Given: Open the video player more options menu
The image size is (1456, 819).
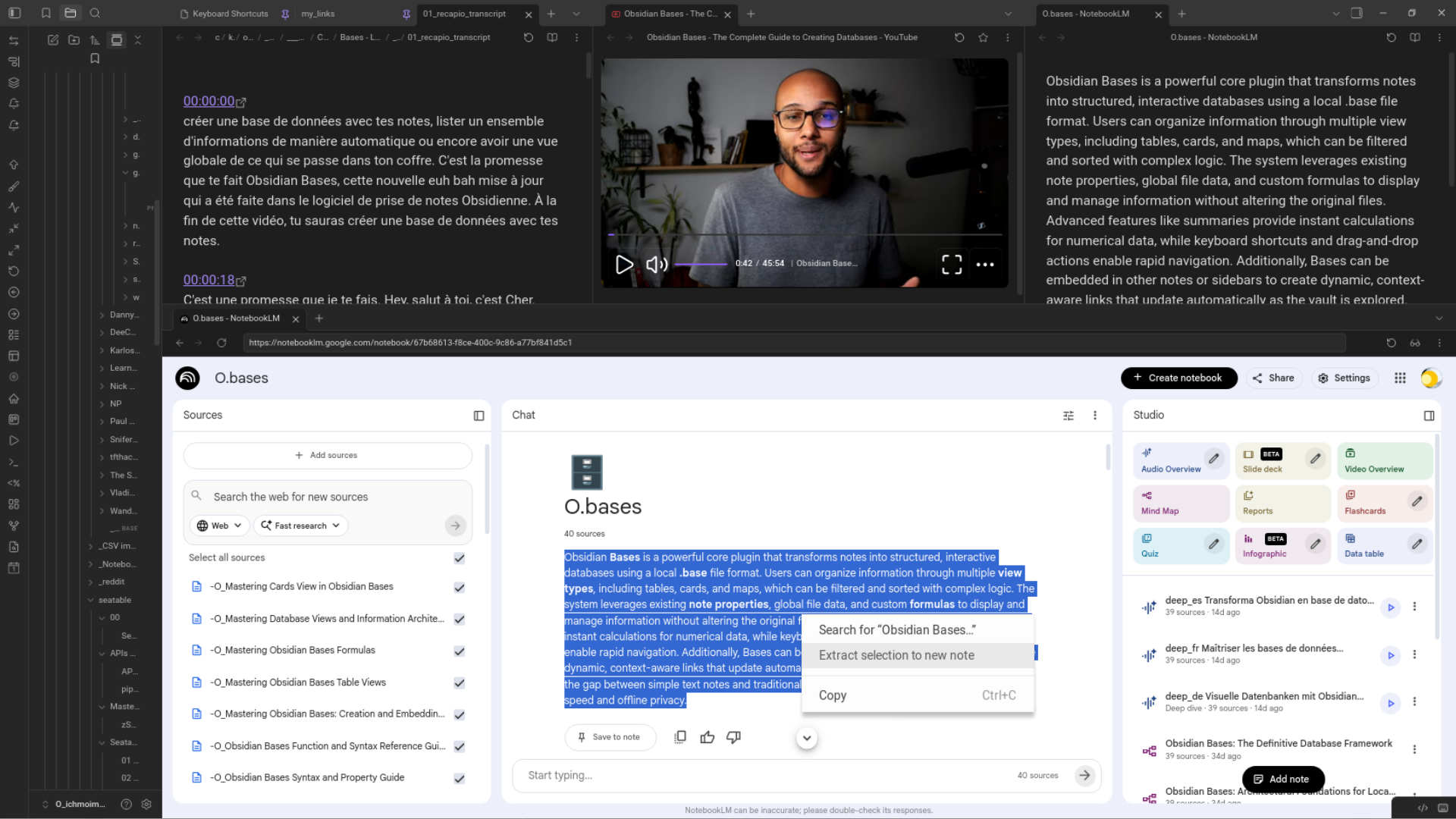Looking at the screenshot, I should tap(985, 264).
